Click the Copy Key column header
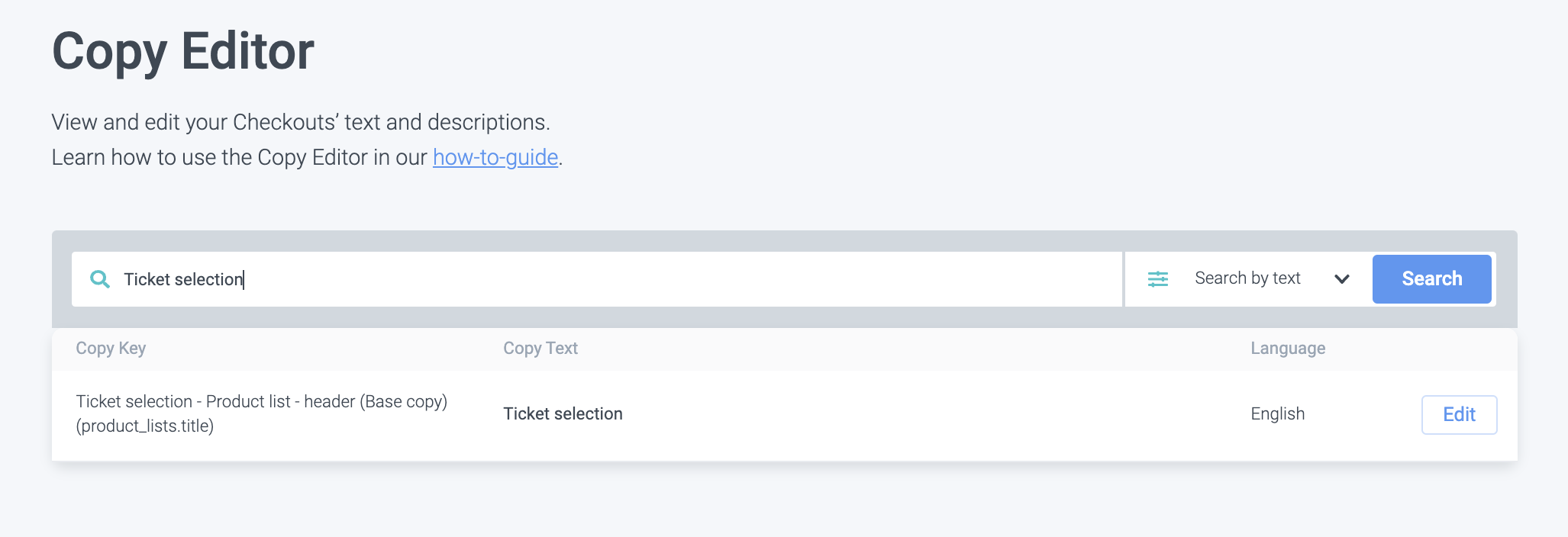 pos(111,349)
